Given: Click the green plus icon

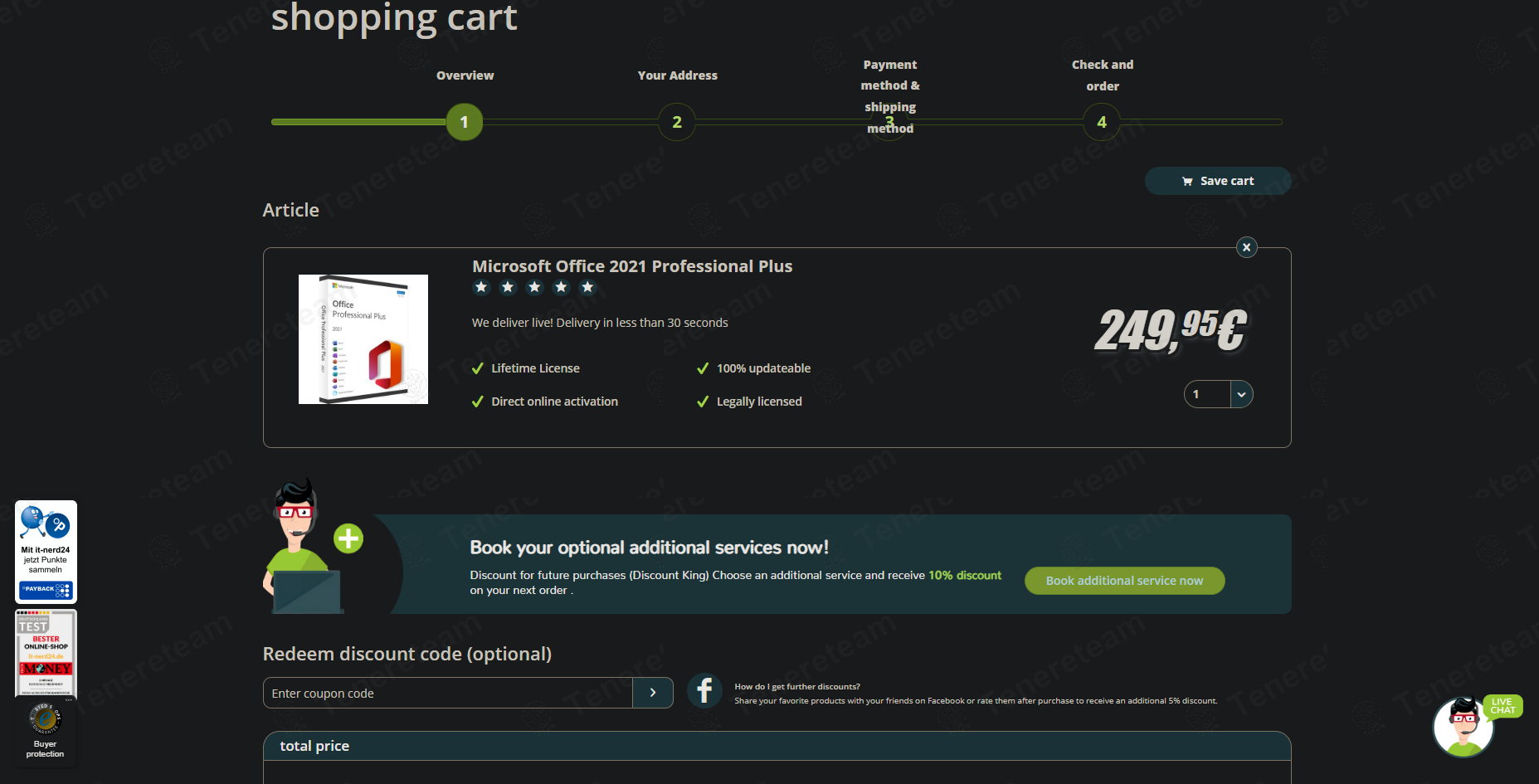Looking at the screenshot, I should pyautogui.click(x=348, y=538).
